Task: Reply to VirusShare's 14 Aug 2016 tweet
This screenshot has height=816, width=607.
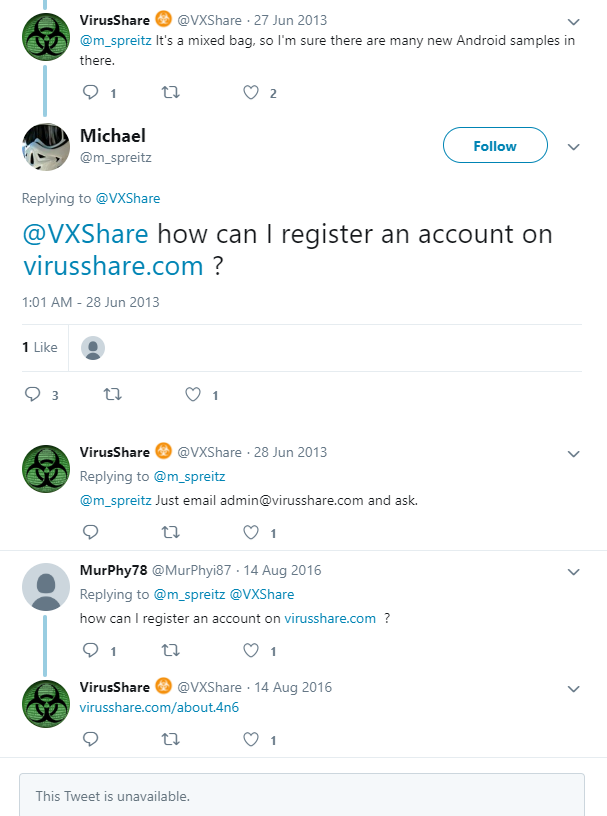Action: [90, 739]
